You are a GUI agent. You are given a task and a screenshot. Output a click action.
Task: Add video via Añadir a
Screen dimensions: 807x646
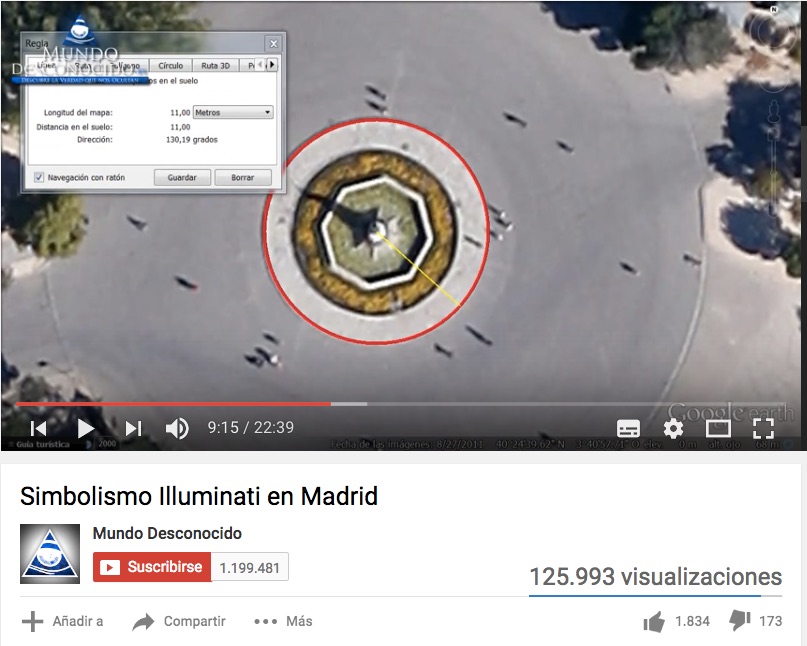pos(63,621)
